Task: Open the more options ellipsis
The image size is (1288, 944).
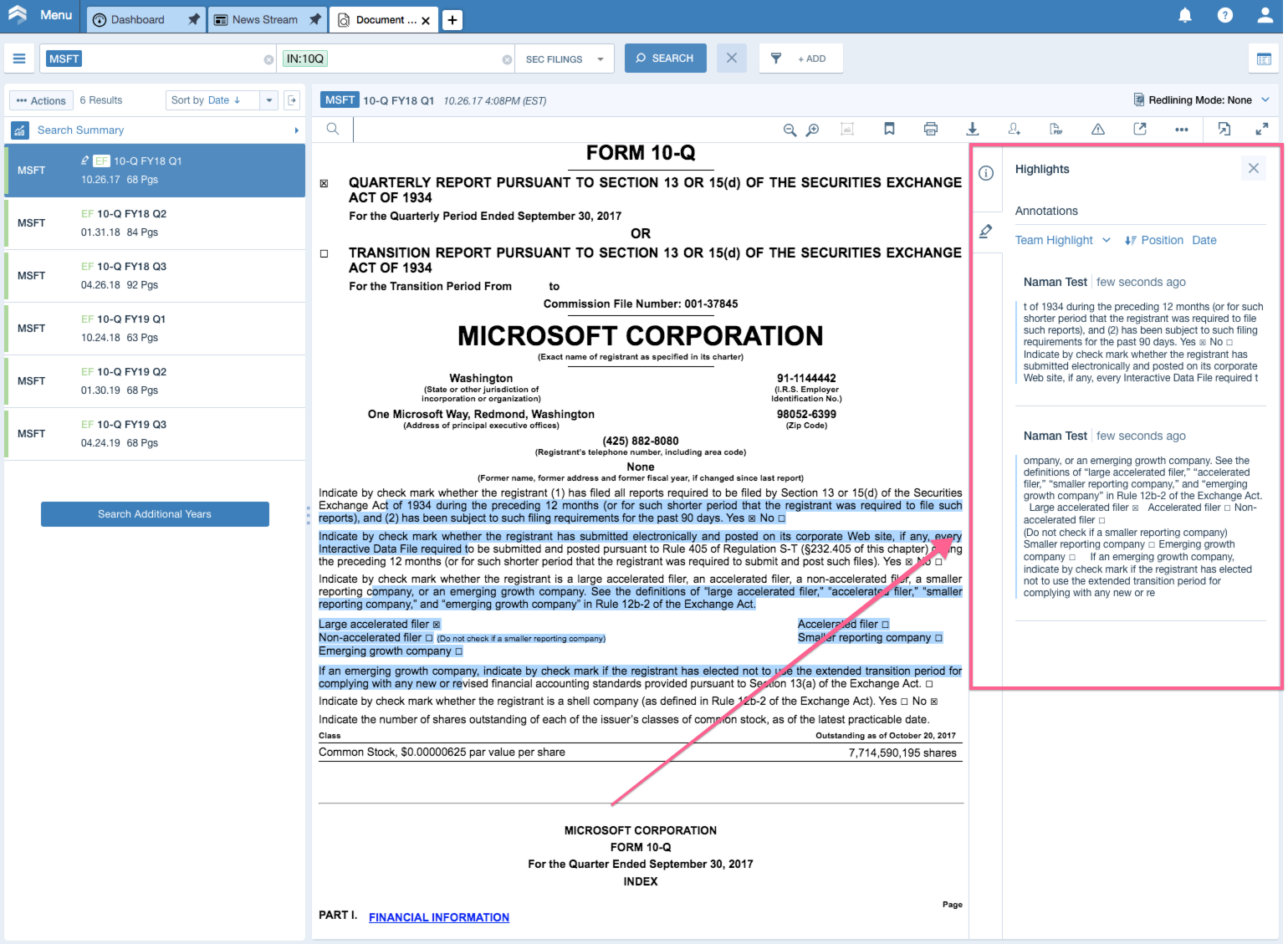Action: point(1182,130)
